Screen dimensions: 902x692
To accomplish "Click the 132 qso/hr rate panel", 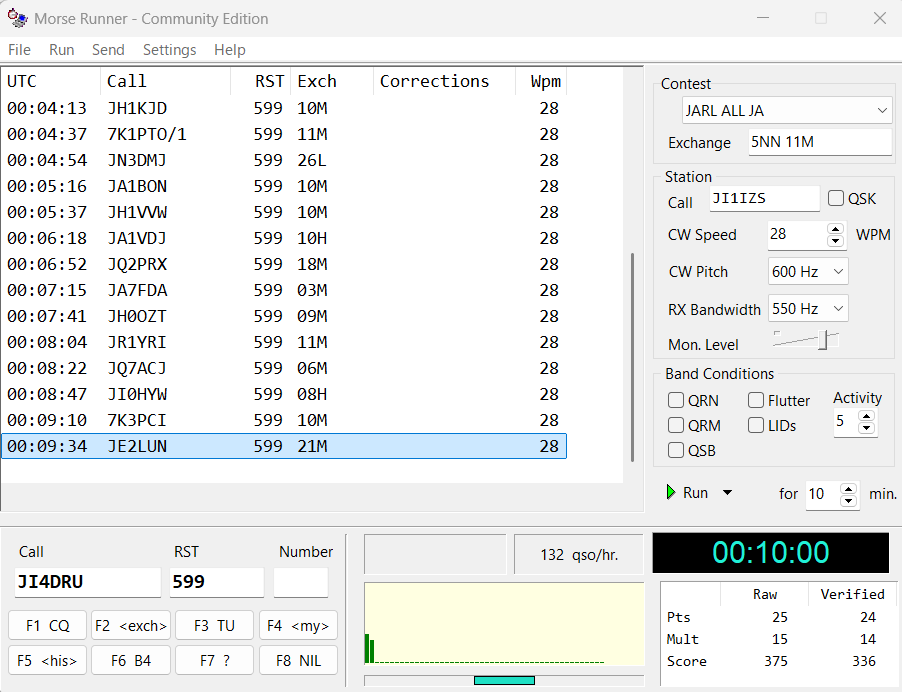I will click(579, 555).
